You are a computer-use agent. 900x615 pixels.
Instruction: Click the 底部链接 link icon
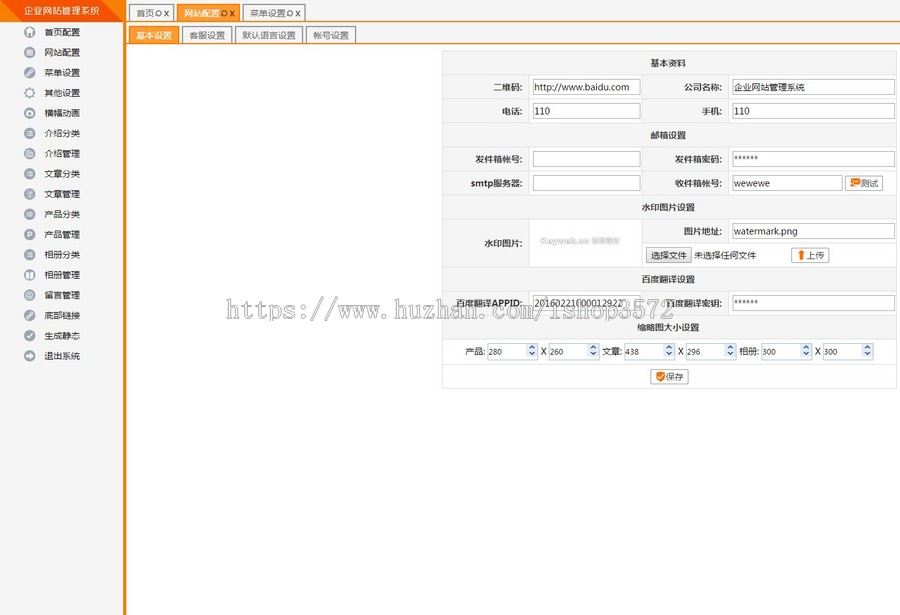(x=30, y=314)
